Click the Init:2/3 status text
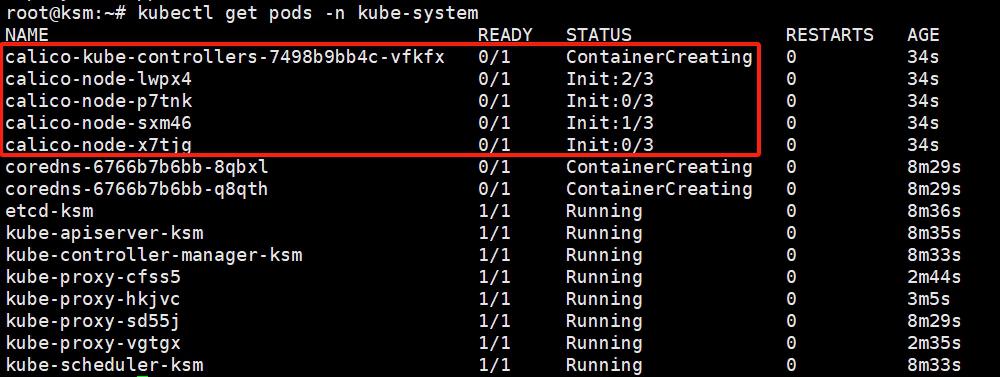The width and height of the screenshot is (1000, 377). pos(609,80)
